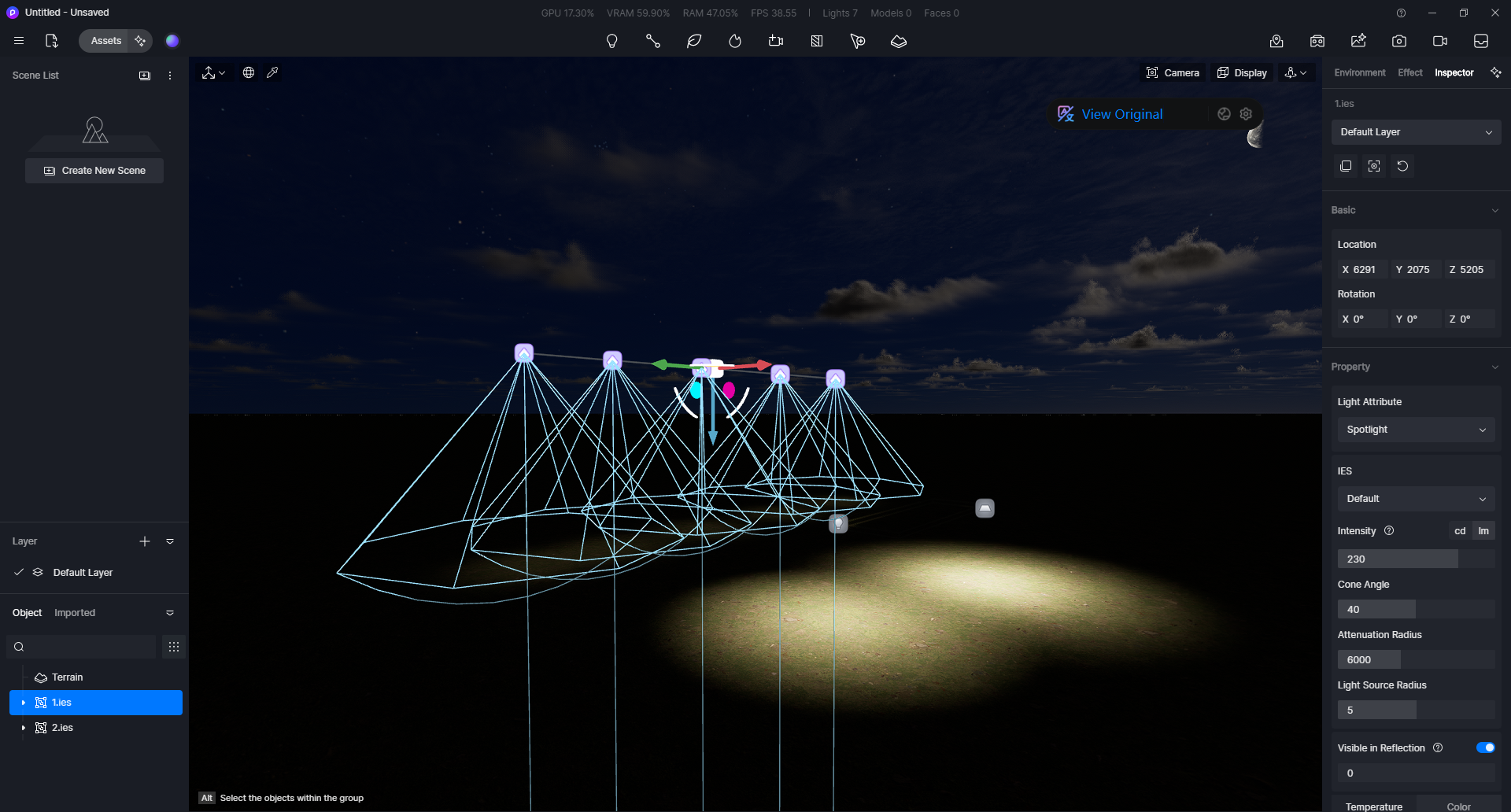This screenshot has width=1511, height=812.
Task: Select the light bulb tool in the top toolbar
Action: (612, 41)
